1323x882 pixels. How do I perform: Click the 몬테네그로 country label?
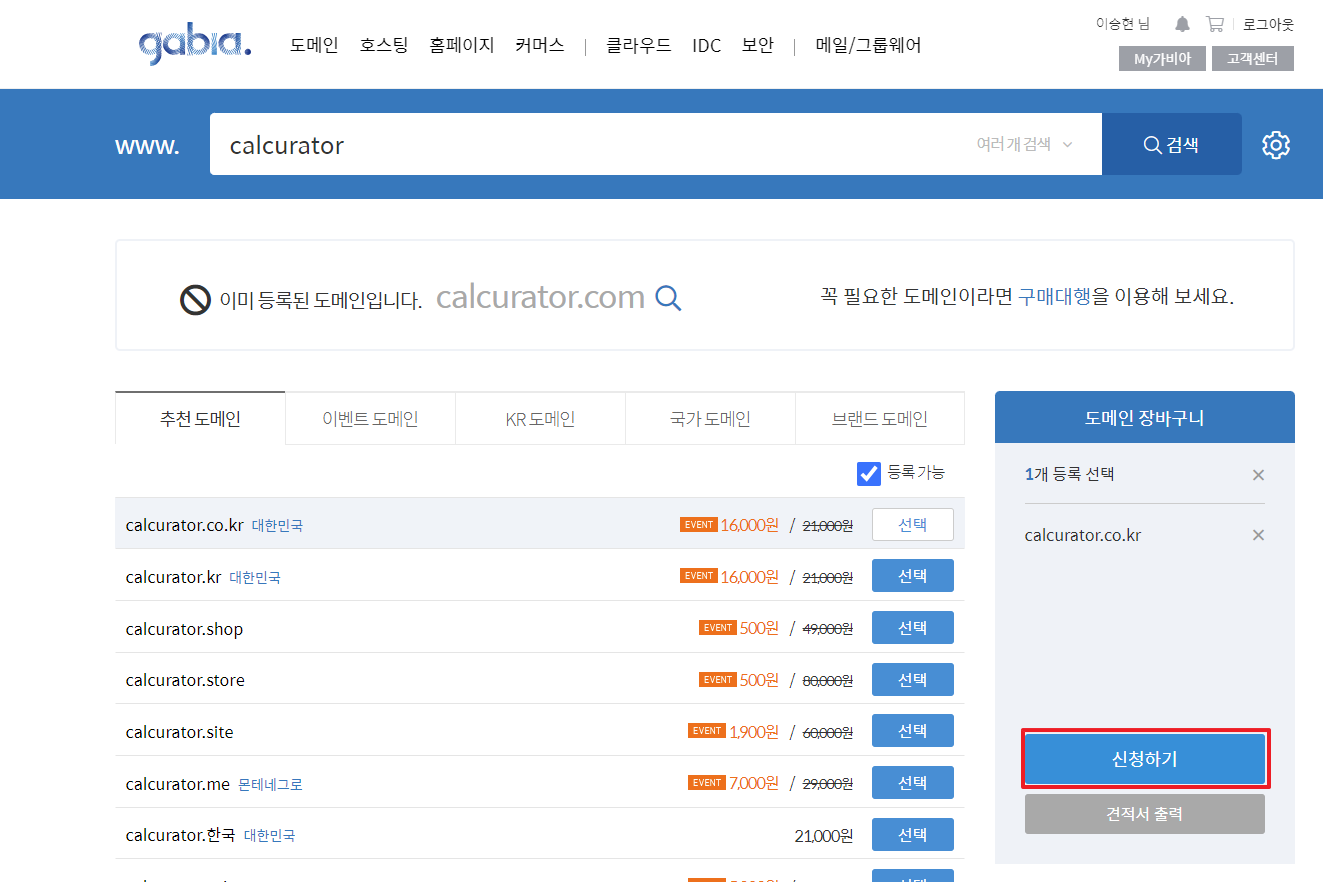[270, 785]
